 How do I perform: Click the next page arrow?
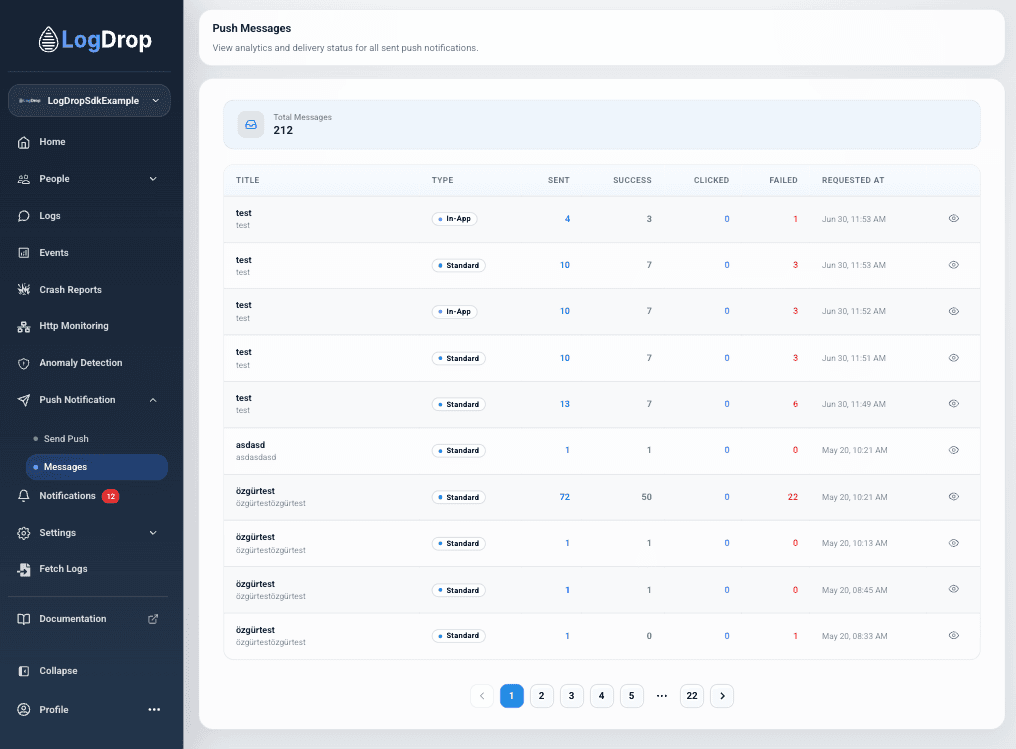tap(722, 696)
